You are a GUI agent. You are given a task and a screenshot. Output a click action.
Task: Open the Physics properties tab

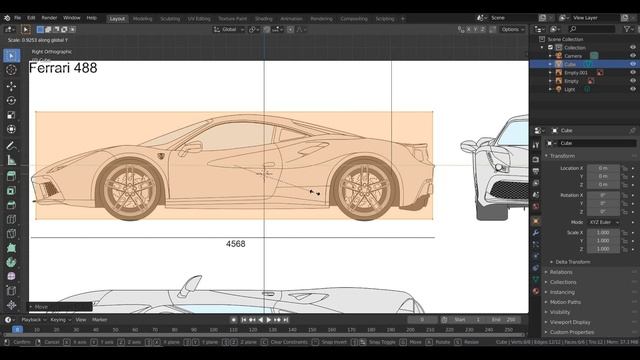536,256
